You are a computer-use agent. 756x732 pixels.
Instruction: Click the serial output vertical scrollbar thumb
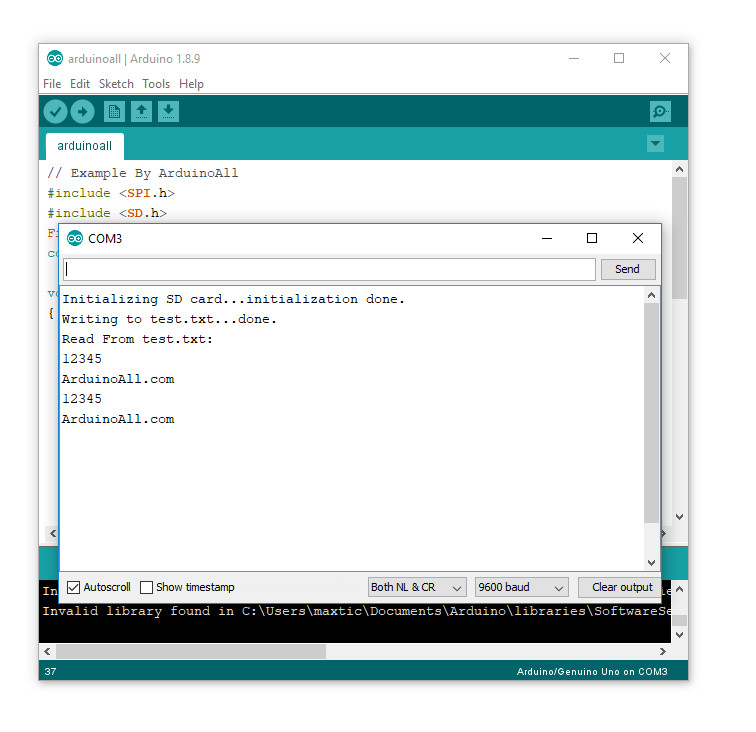651,413
